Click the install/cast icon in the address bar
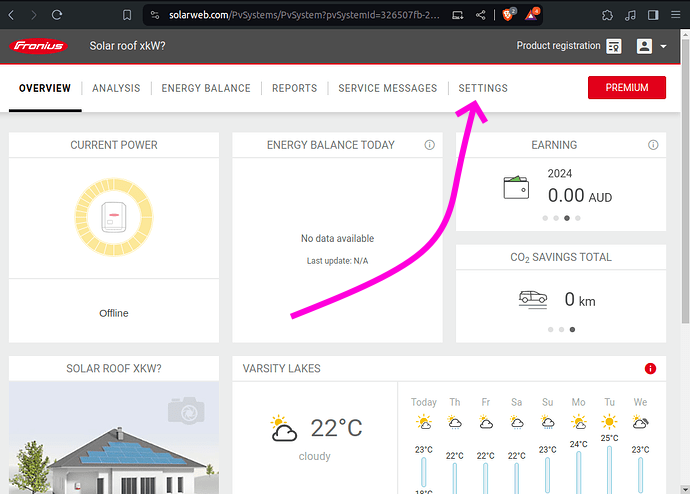The width and height of the screenshot is (690, 494). tap(458, 15)
